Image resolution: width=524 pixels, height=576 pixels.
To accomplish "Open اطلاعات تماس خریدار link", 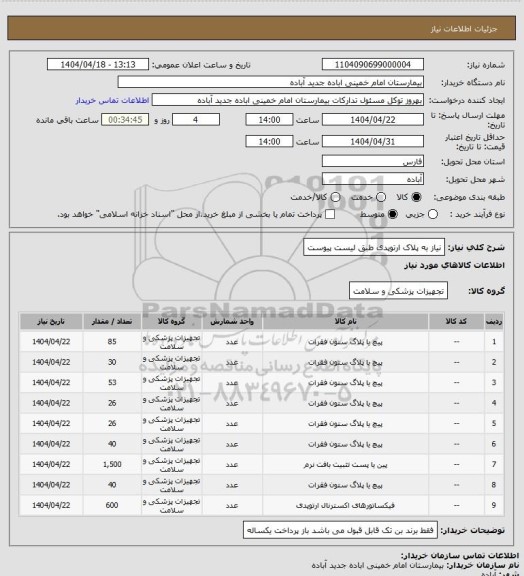I will pos(112,100).
